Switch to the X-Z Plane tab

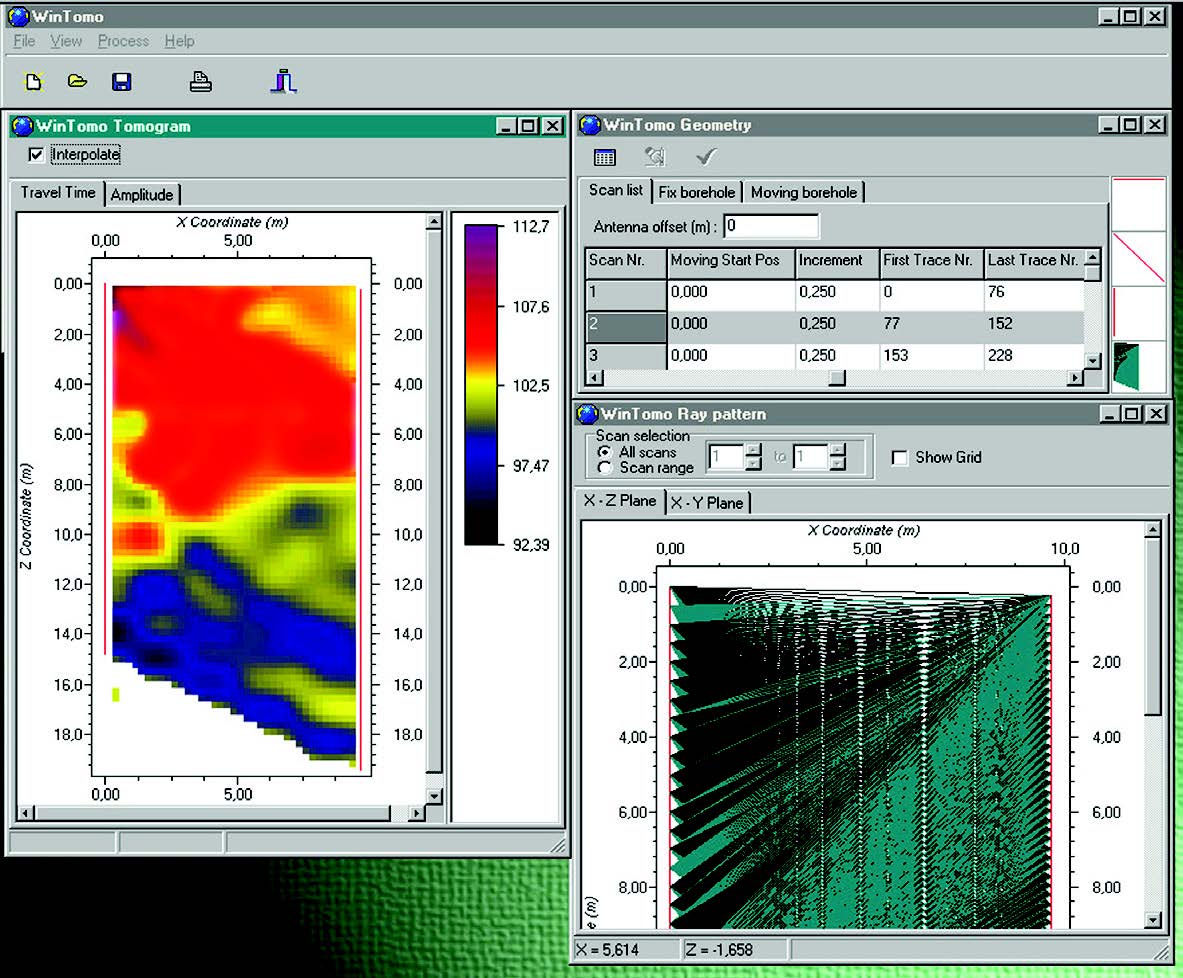tap(620, 500)
